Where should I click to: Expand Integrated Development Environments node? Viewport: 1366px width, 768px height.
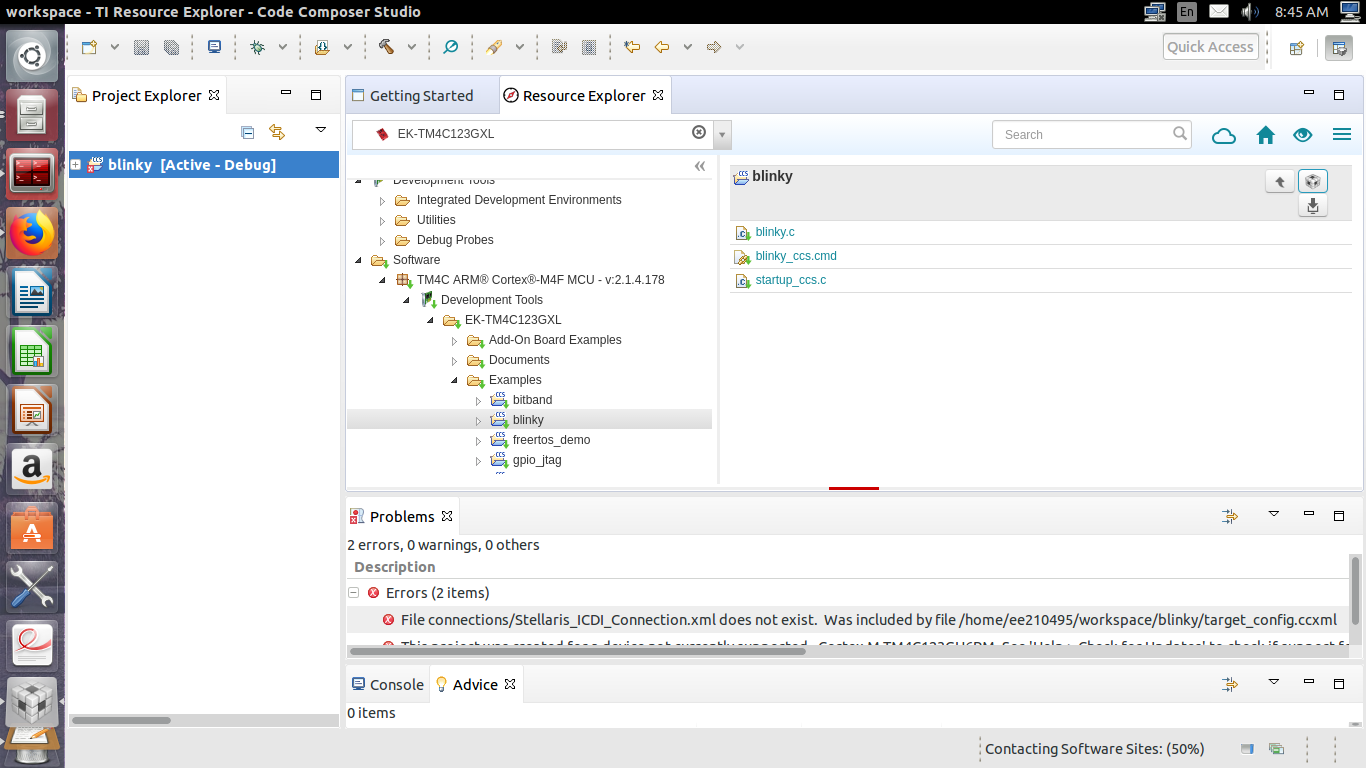[382, 201]
